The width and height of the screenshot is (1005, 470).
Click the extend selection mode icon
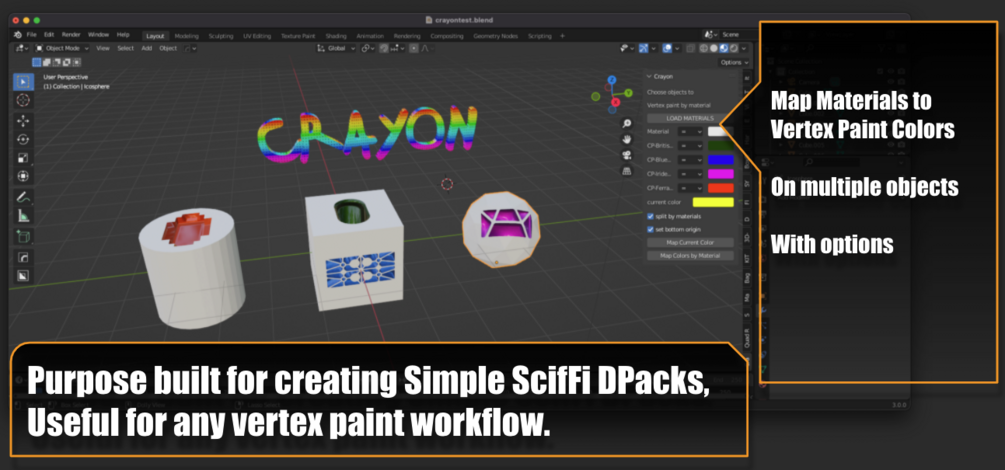[x=46, y=62]
